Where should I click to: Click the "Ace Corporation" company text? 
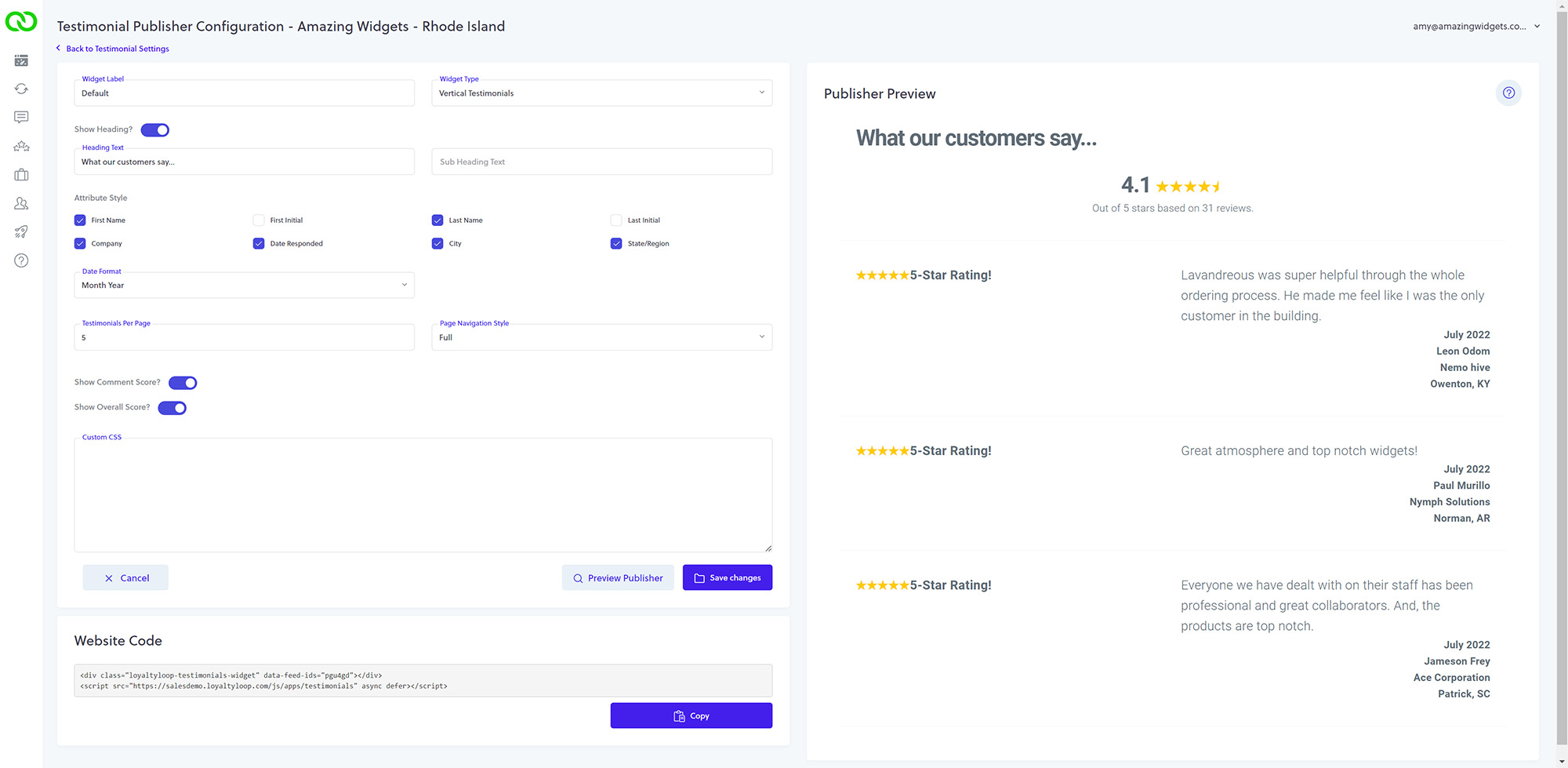[x=1452, y=678]
